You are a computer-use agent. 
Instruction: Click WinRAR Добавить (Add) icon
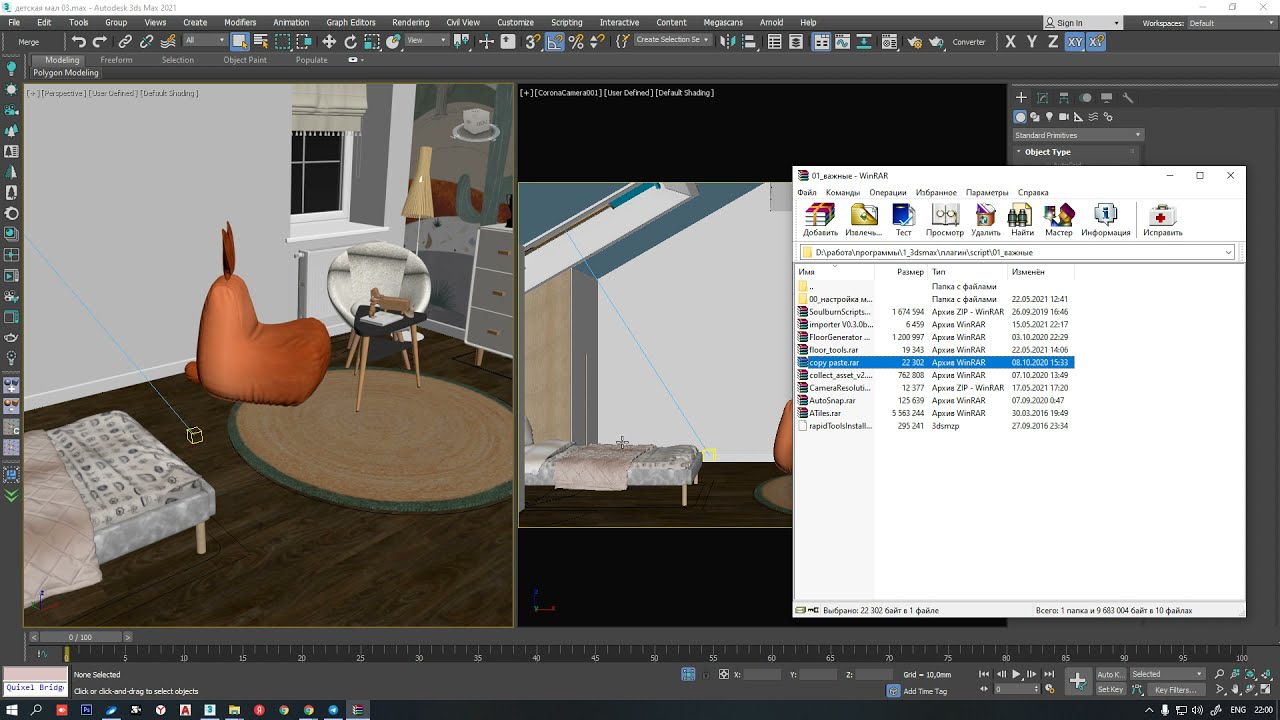click(x=820, y=220)
